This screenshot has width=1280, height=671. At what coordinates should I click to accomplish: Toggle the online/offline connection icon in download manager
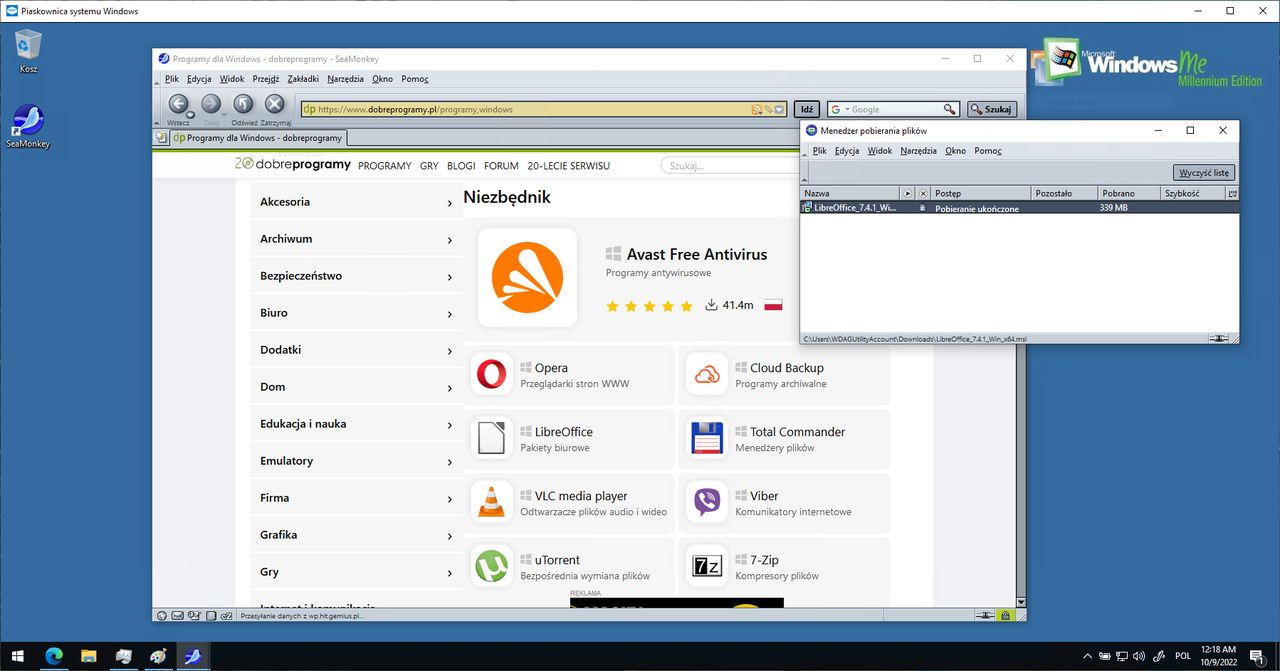[x=1218, y=339]
